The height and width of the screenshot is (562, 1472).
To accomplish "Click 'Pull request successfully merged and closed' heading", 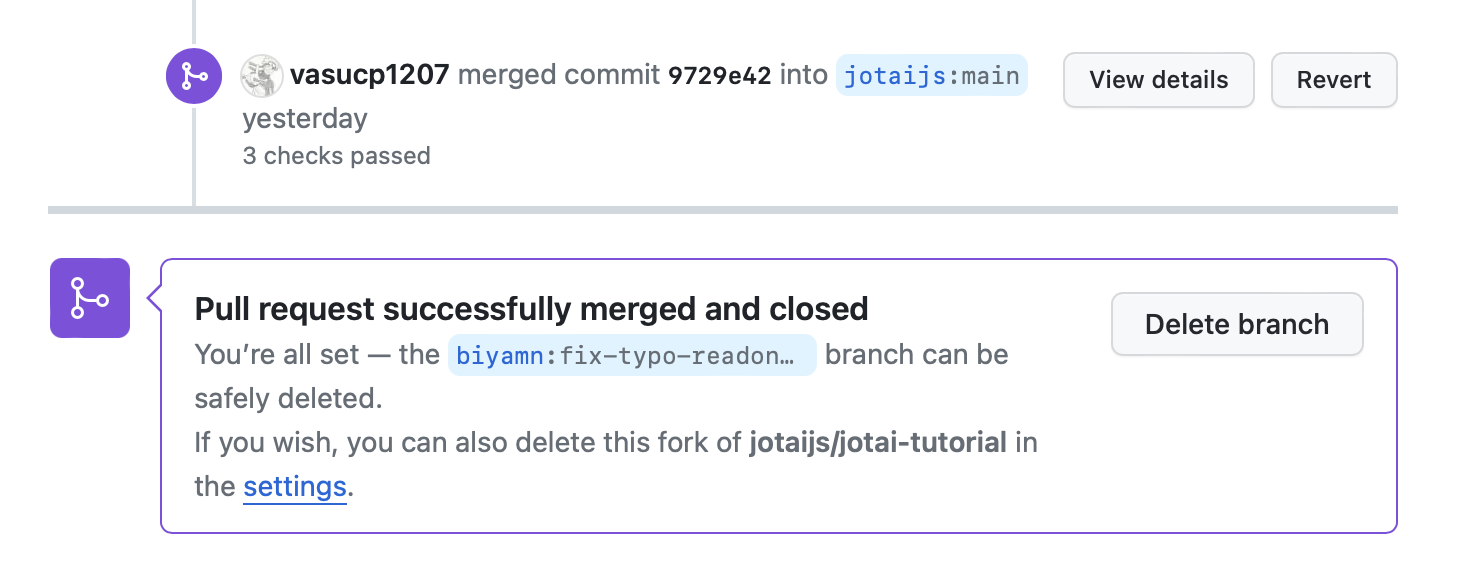I will tap(531, 309).
